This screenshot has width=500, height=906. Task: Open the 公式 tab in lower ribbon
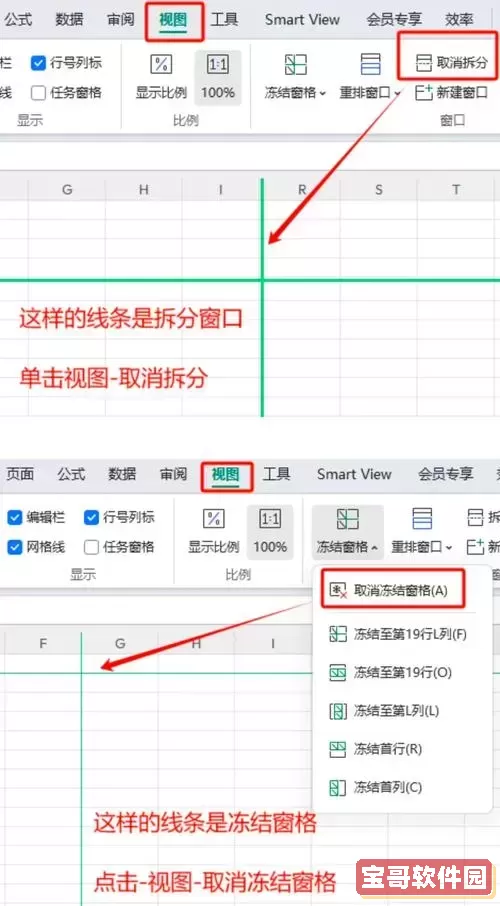pos(71,474)
